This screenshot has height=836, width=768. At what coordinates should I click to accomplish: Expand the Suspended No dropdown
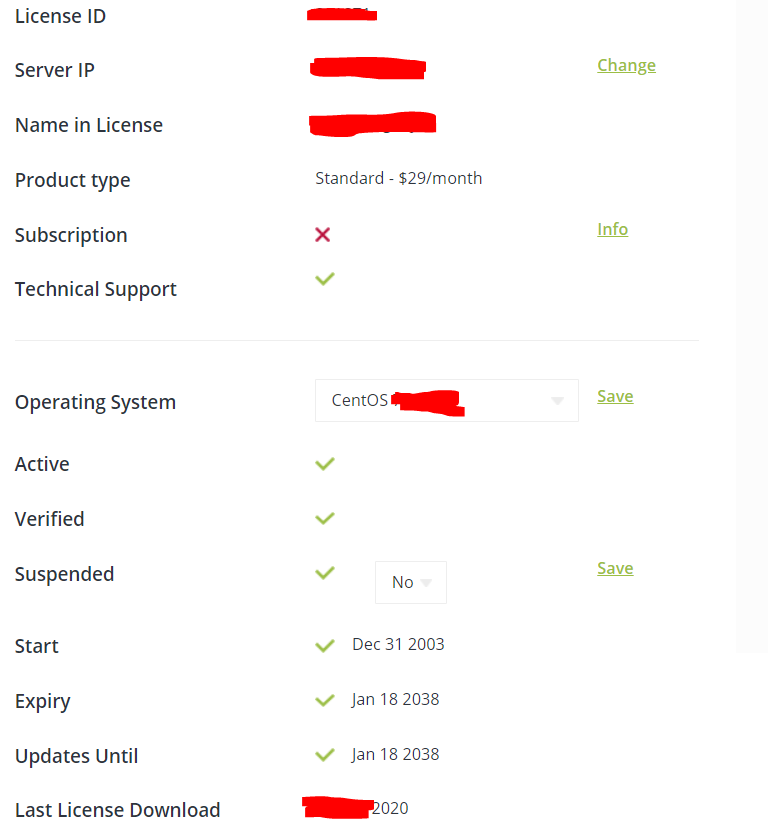(x=410, y=582)
